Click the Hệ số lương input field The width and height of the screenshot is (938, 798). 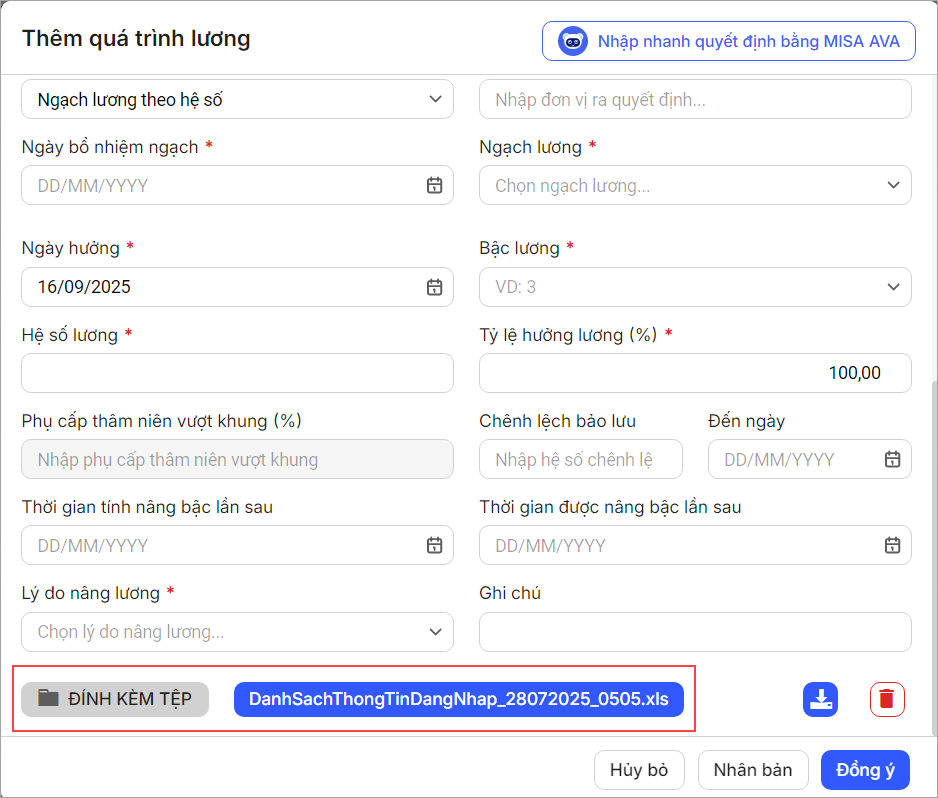pyautogui.click(x=237, y=373)
